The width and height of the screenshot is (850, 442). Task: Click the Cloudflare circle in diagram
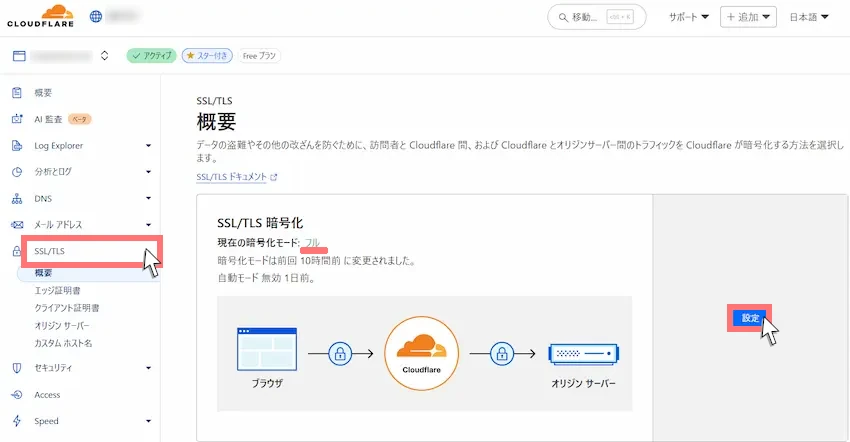[x=421, y=354]
